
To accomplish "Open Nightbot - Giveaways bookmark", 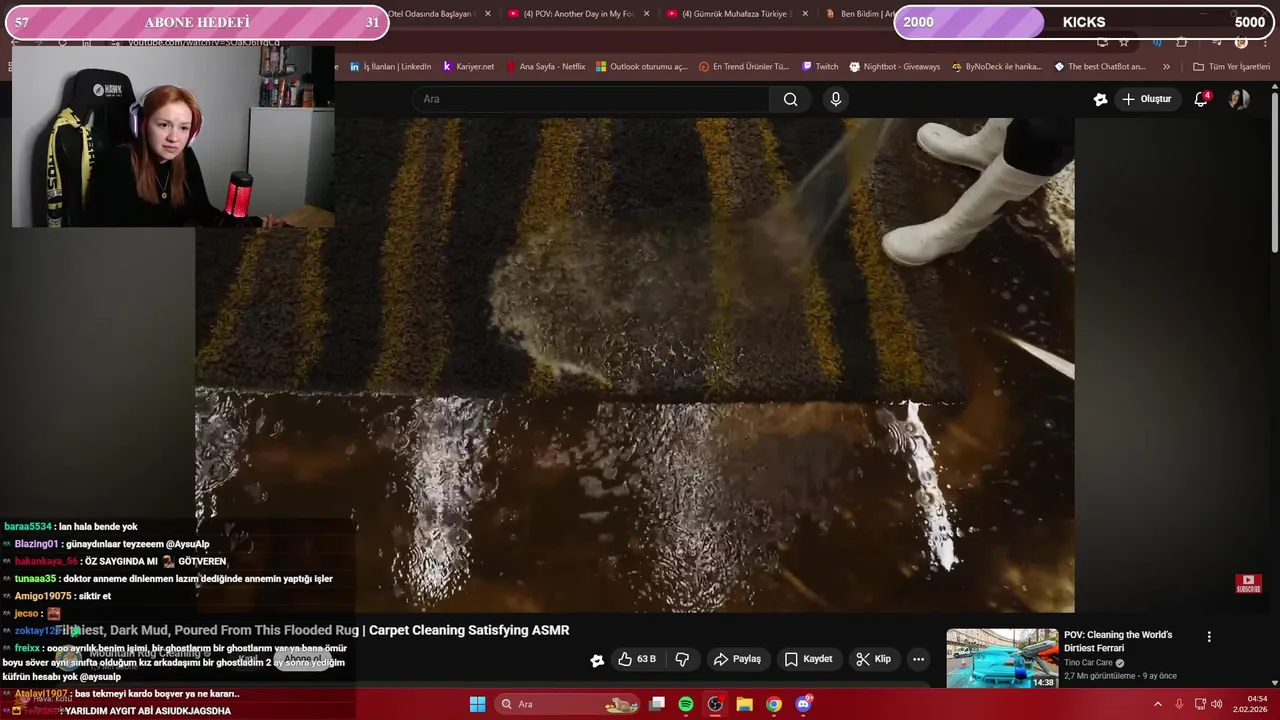I will 894,67.
